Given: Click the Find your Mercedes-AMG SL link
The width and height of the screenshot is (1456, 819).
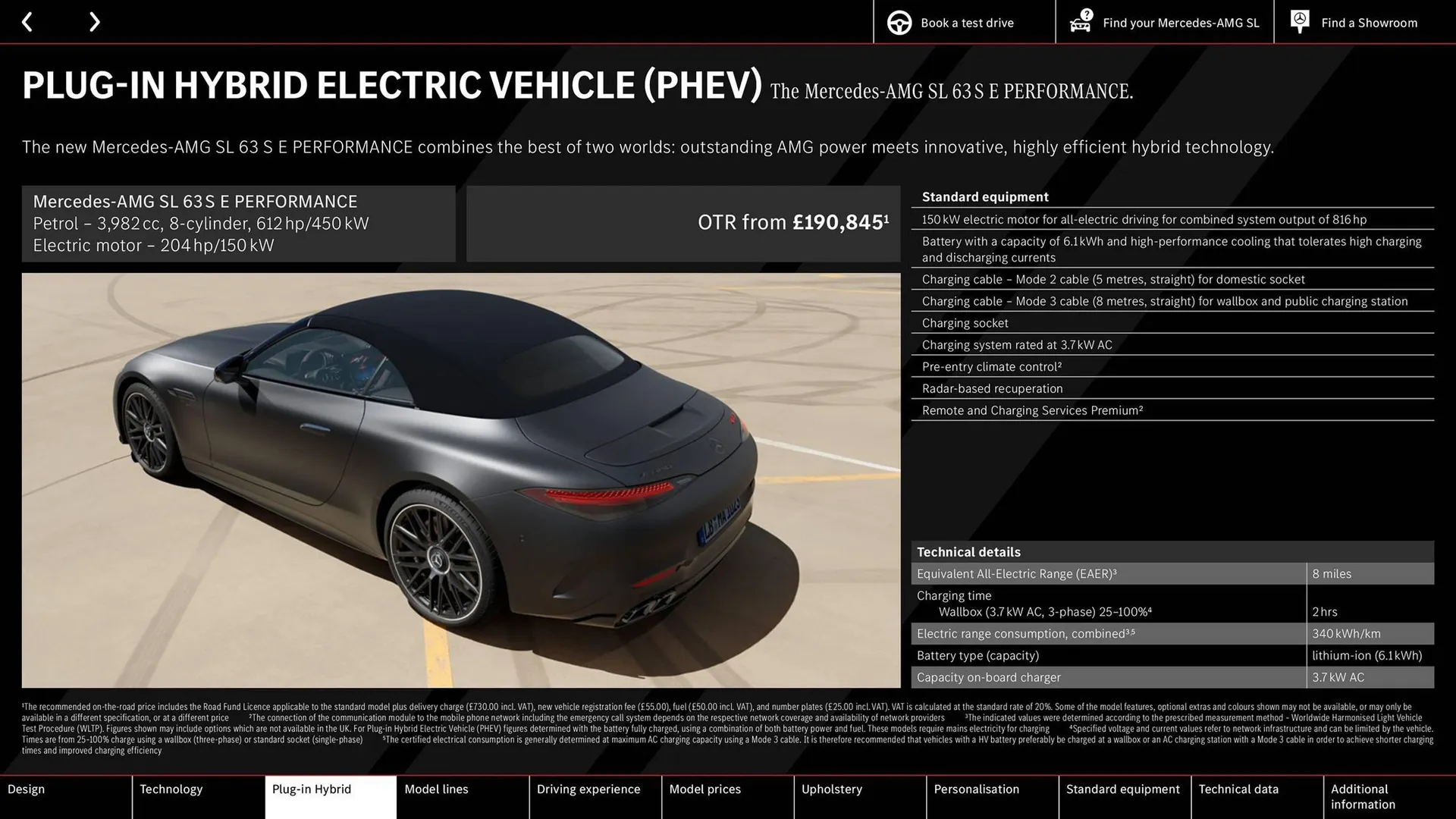Looking at the screenshot, I should tap(1181, 22).
